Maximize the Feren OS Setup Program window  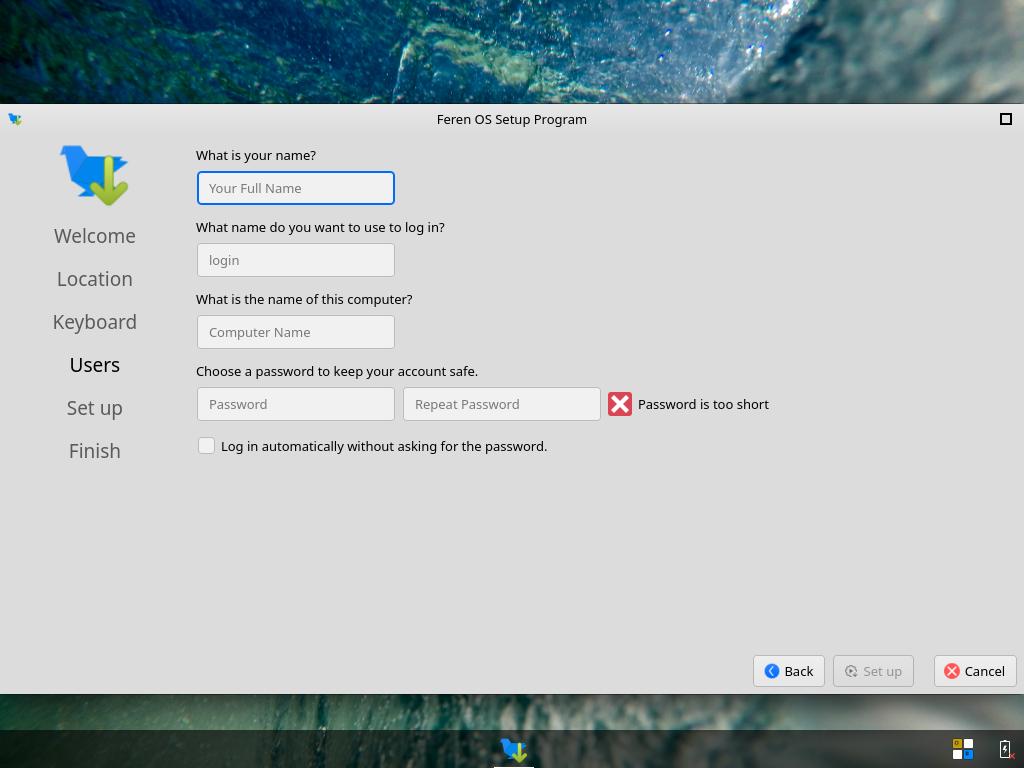pyautogui.click(x=1006, y=119)
